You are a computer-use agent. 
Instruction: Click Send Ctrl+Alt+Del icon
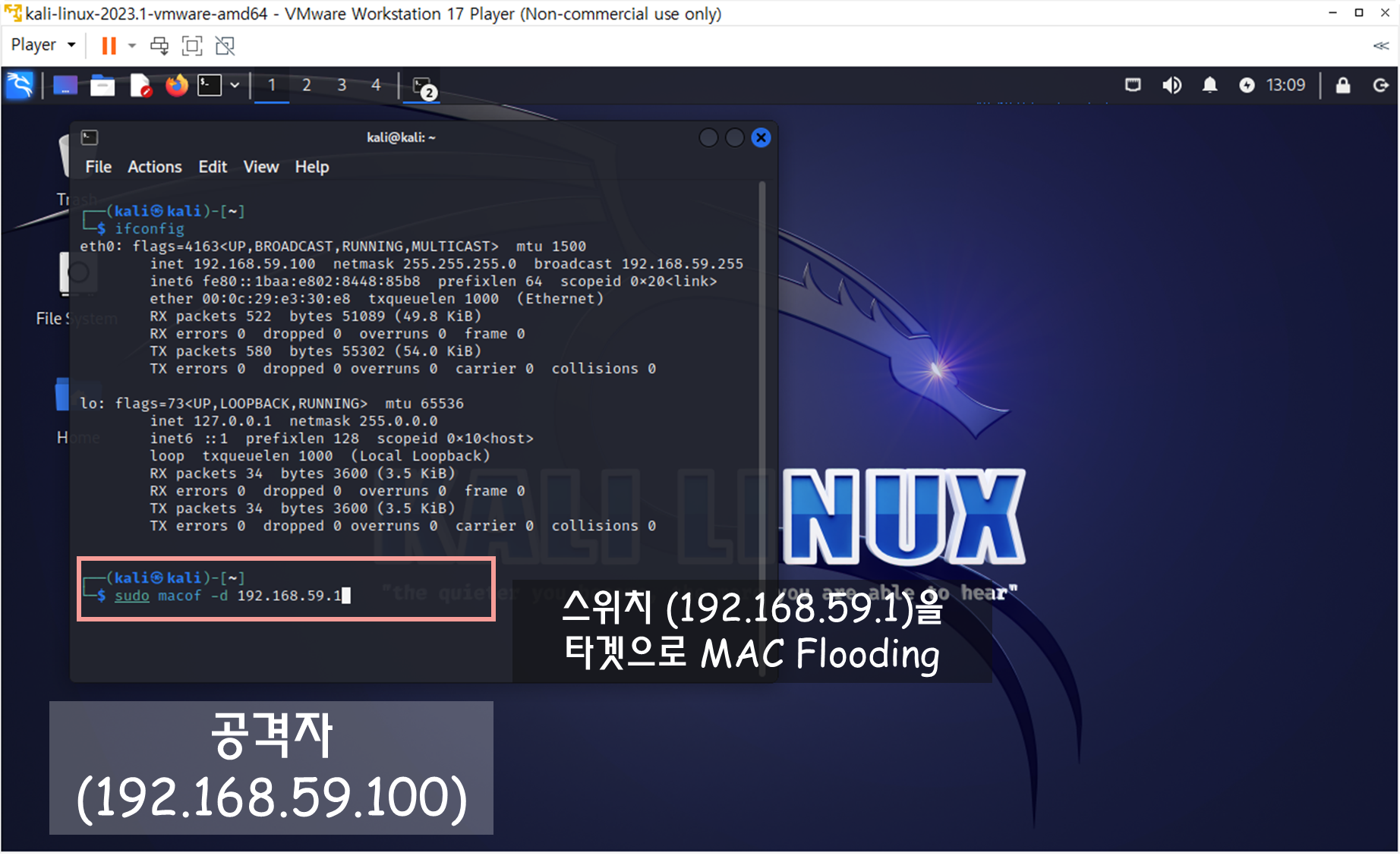[x=159, y=46]
